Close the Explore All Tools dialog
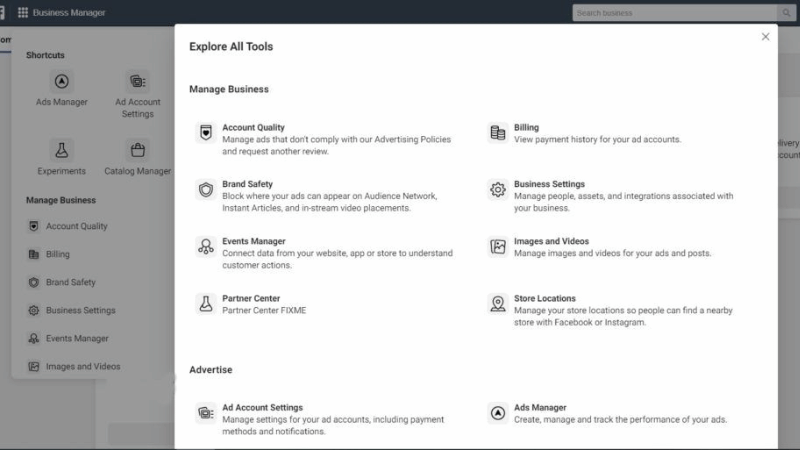The width and height of the screenshot is (800, 450). (765, 37)
